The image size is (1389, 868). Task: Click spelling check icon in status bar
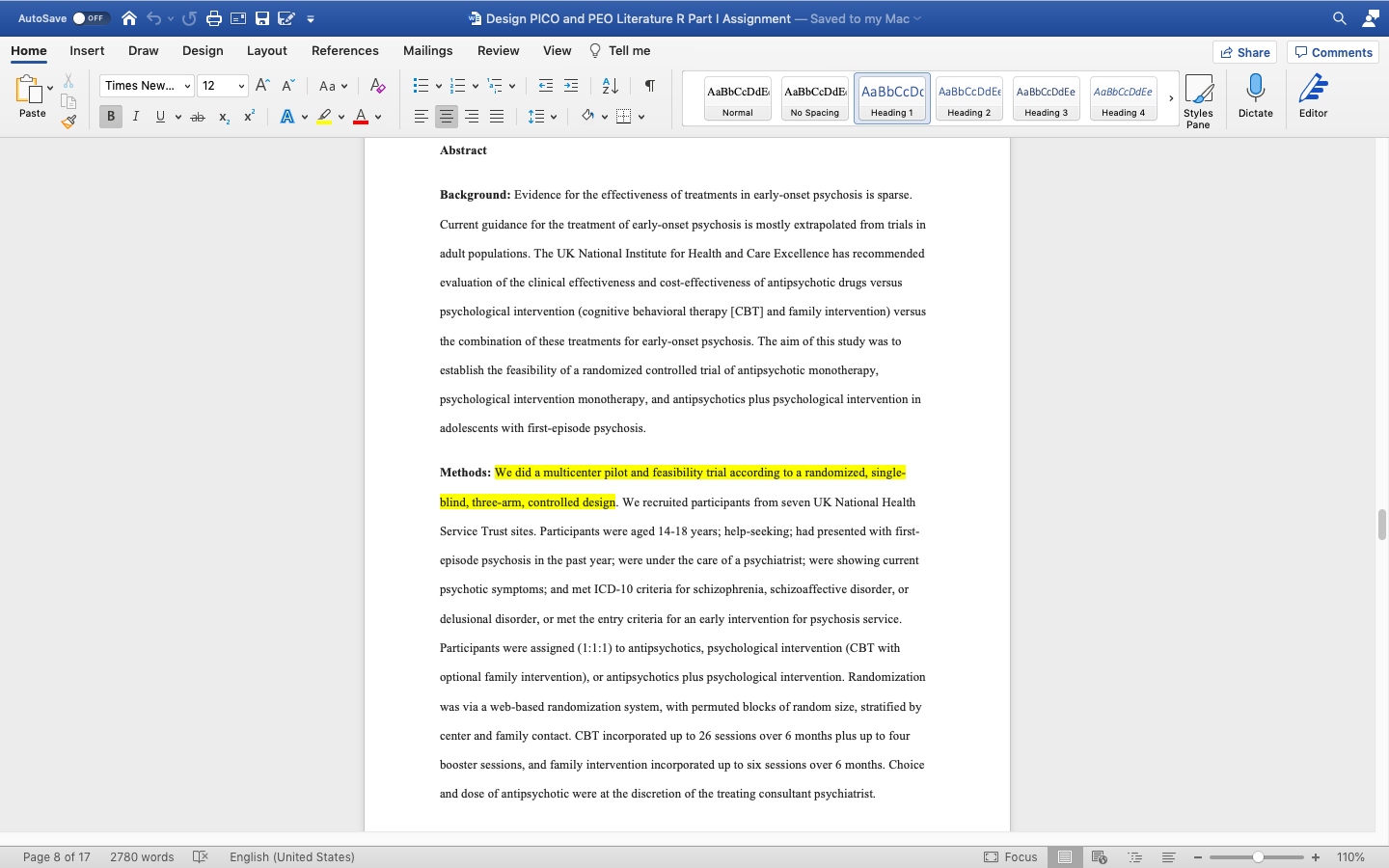tap(201, 856)
